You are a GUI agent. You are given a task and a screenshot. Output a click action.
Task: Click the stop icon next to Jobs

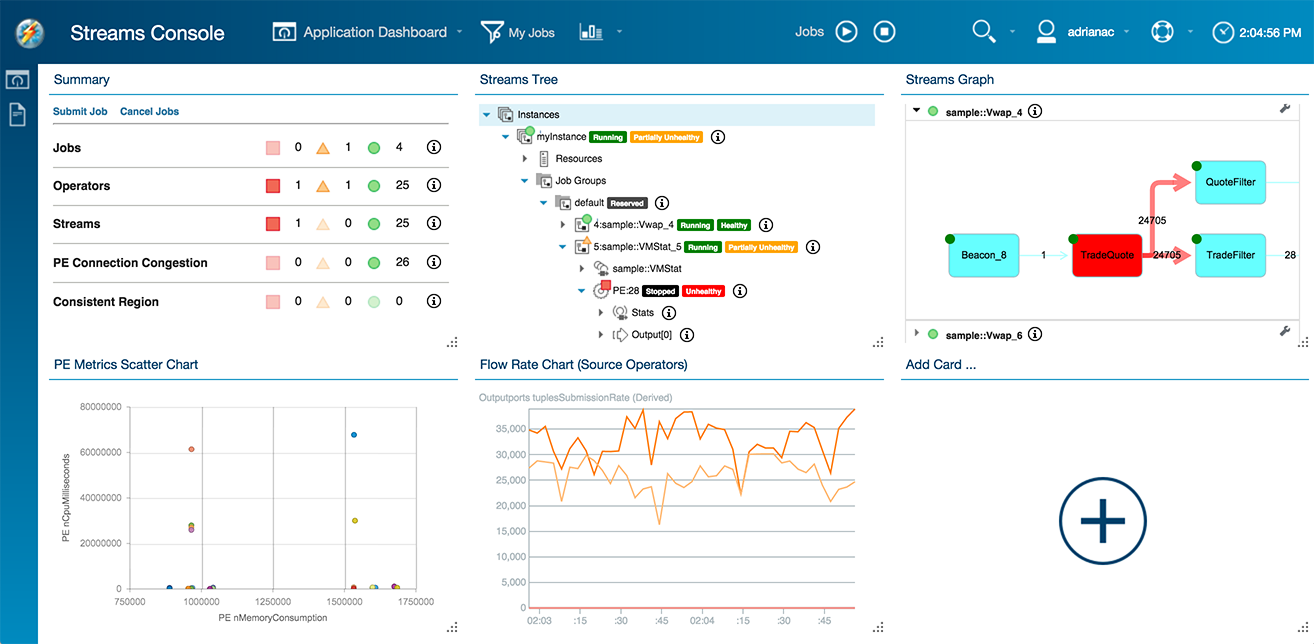point(884,32)
